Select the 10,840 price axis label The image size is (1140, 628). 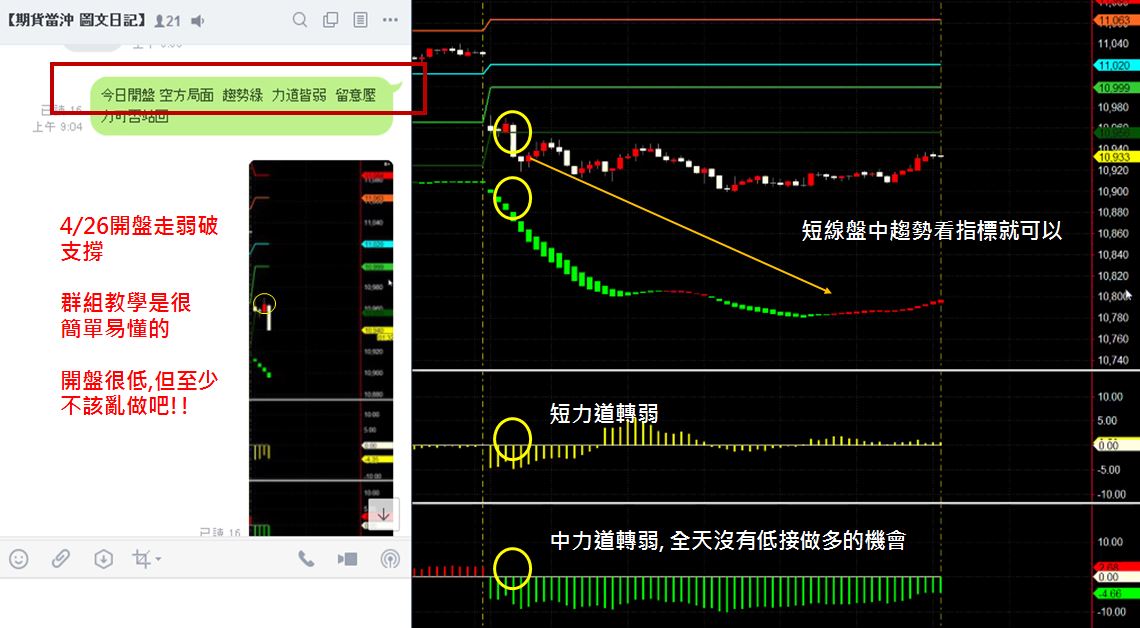click(x=1113, y=255)
